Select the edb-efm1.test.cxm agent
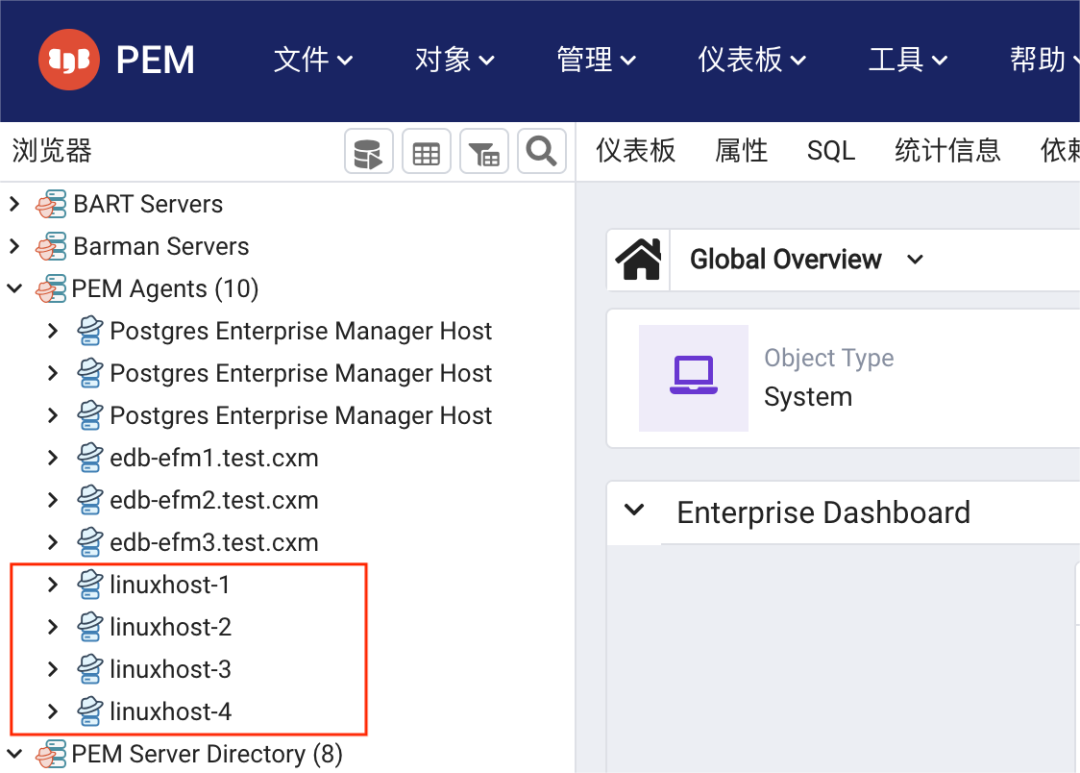 pyautogui.click(x=214, y=458)
